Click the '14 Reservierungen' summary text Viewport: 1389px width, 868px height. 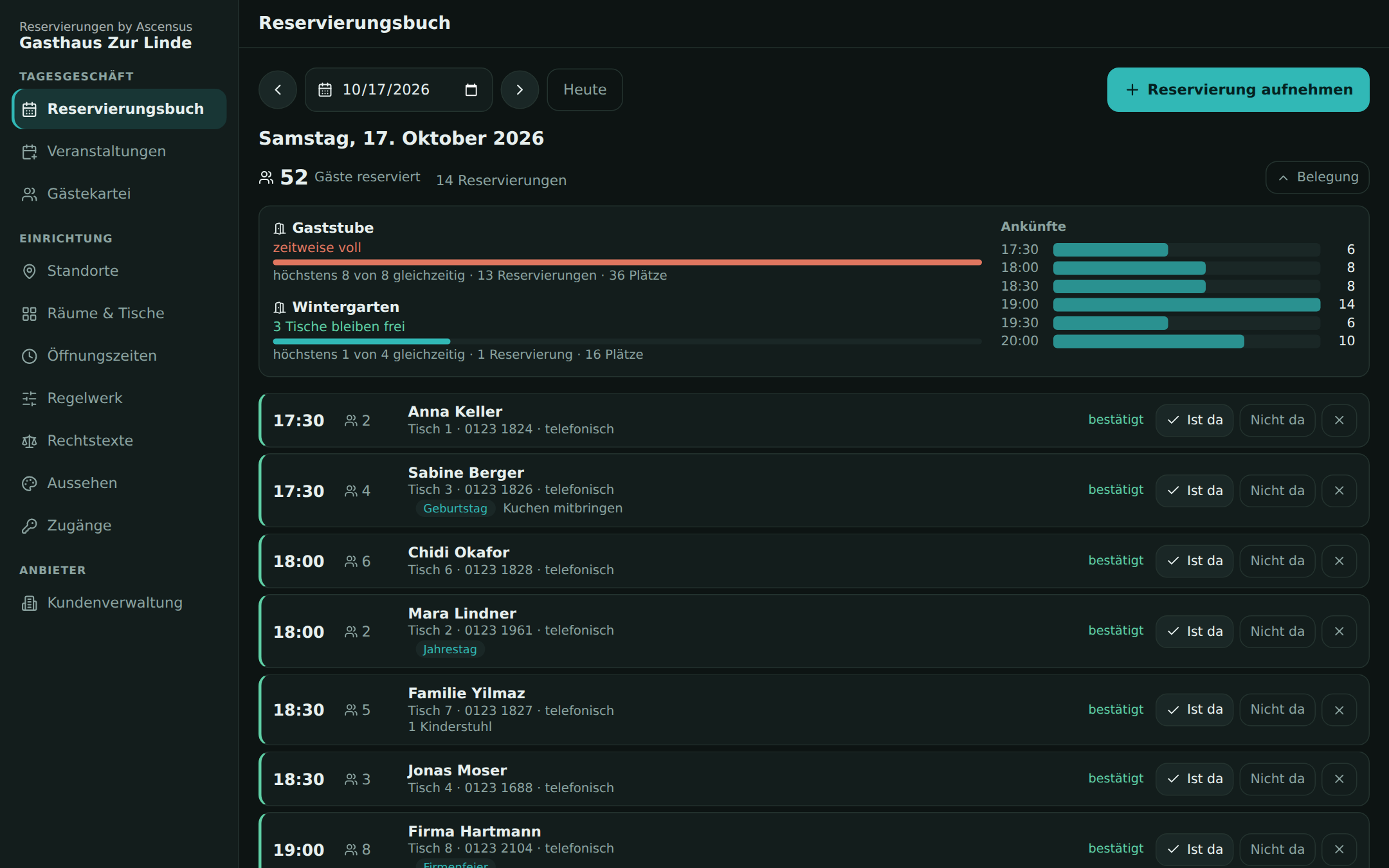502,181
